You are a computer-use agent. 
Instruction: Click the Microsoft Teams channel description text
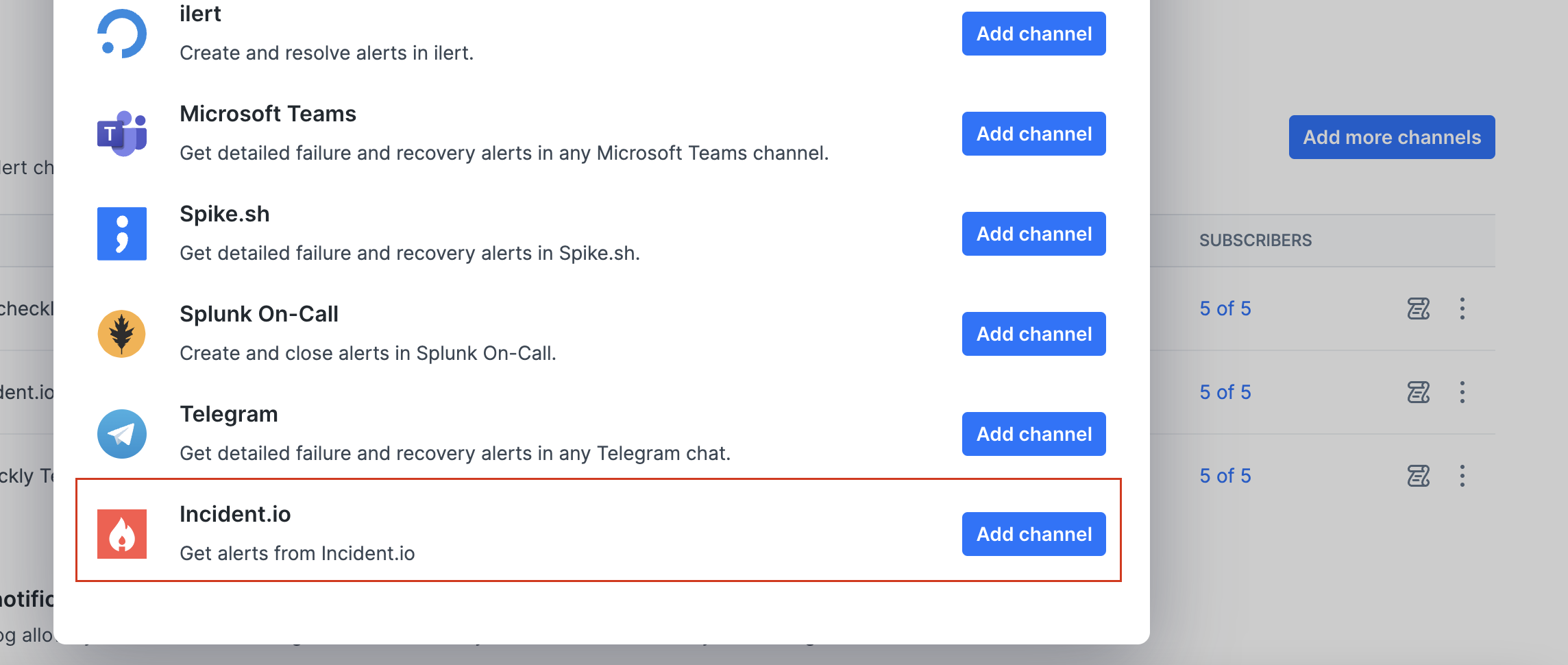[504, 153]
